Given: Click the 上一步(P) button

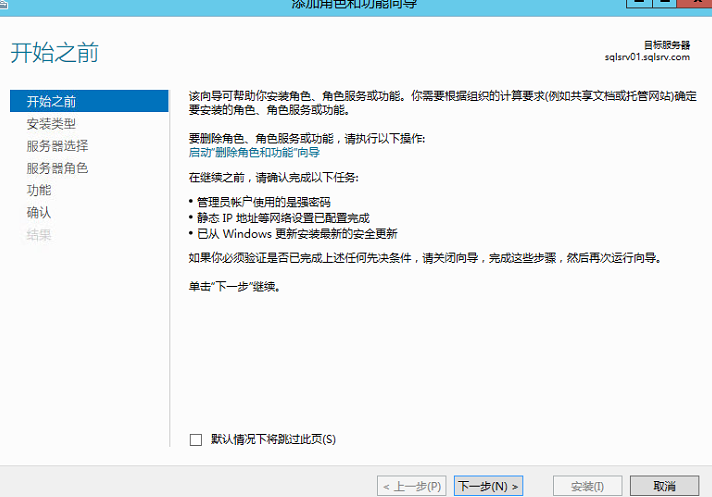Looking at the screenshot, I should [411, 486].
